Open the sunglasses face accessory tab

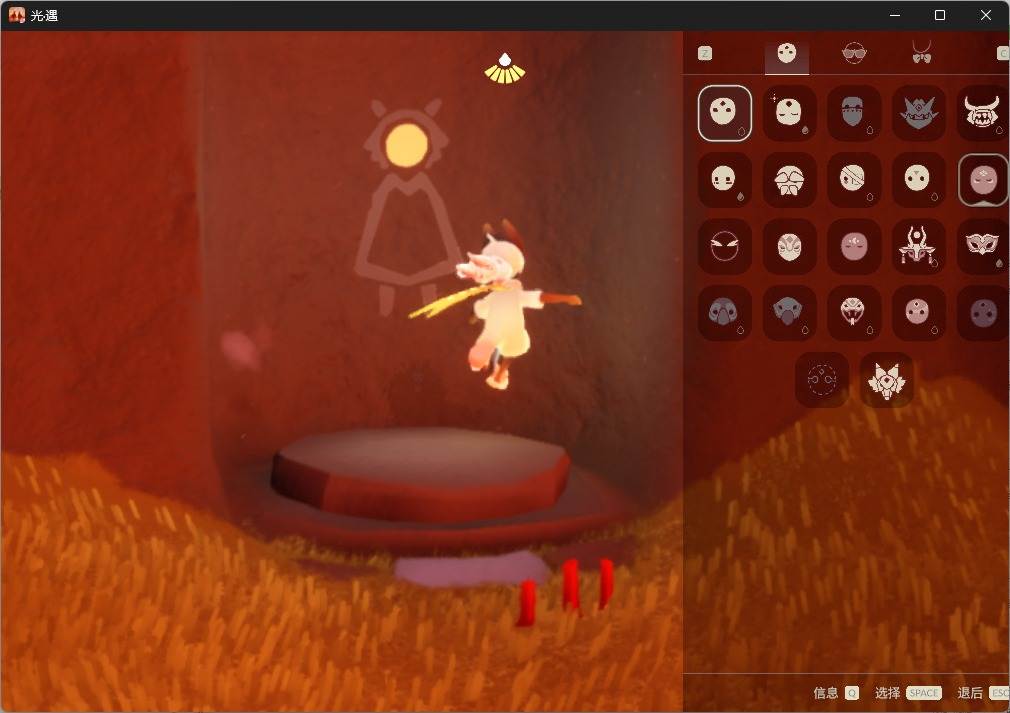pos(854,53)
